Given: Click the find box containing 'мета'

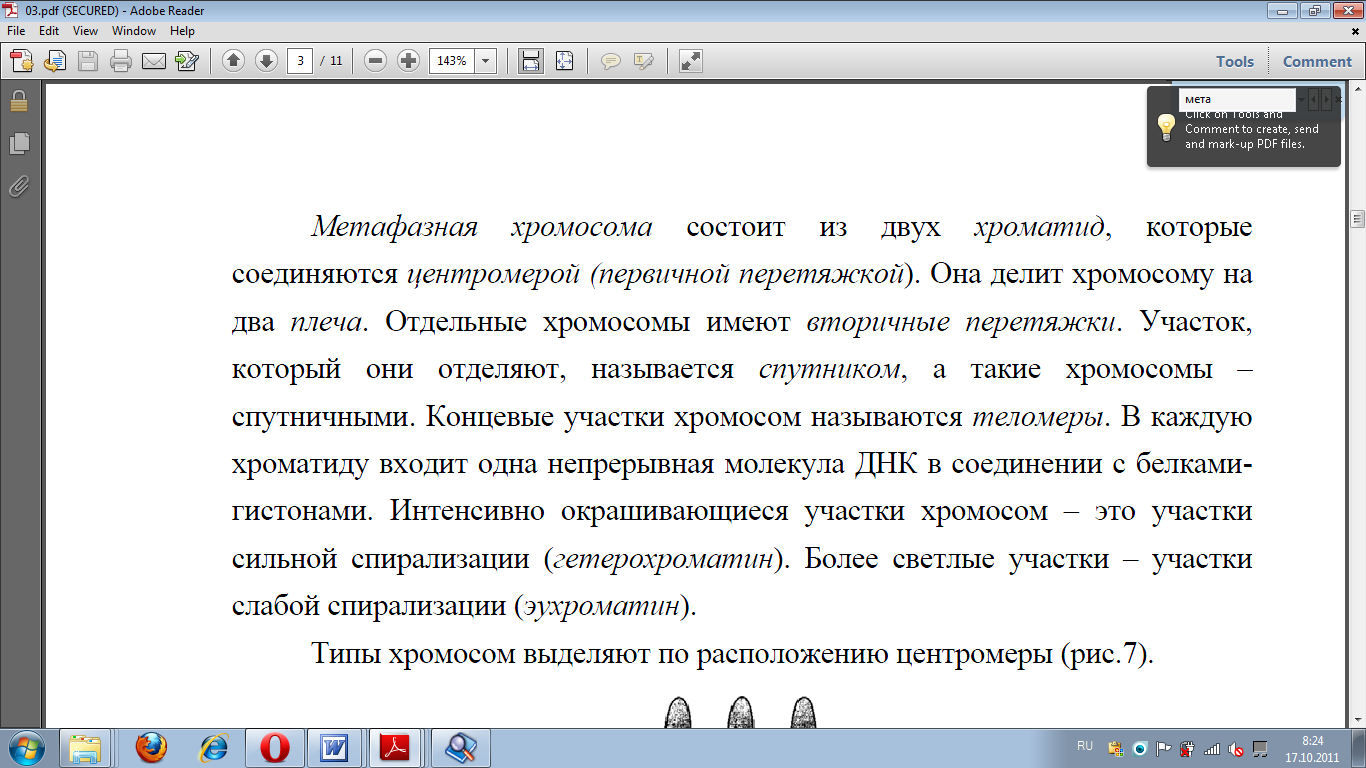Looking at the screenshot, I should click(1237, 99).
